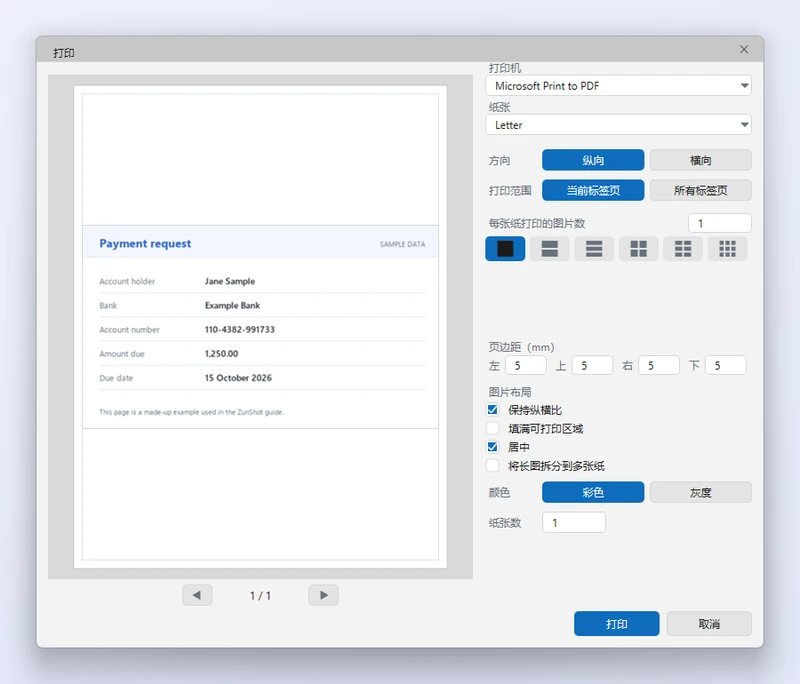800x684 pixels.
Task: Toggle the 保持纵横比 checkbox
Action: 492,410
